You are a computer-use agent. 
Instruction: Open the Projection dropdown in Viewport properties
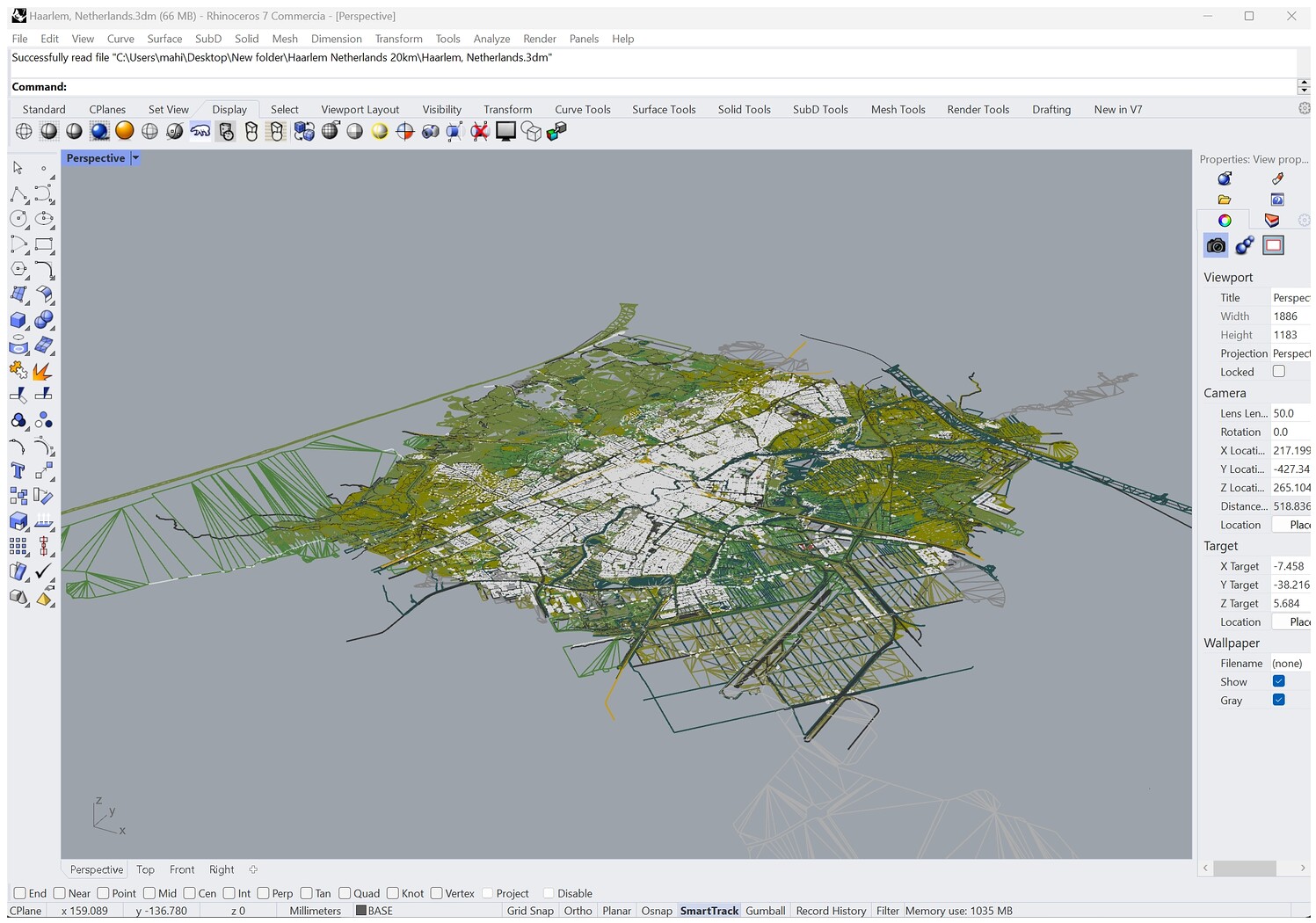(1291, 353)
